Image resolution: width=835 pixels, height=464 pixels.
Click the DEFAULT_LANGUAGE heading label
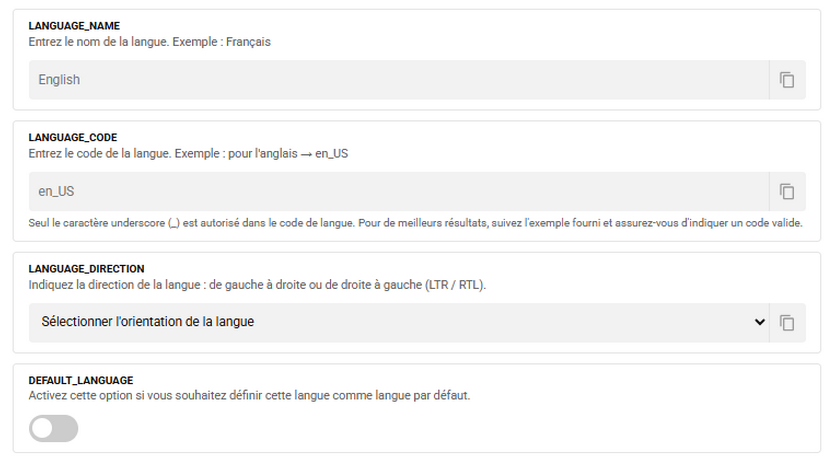pyautogui.click(x=81, y=380)
